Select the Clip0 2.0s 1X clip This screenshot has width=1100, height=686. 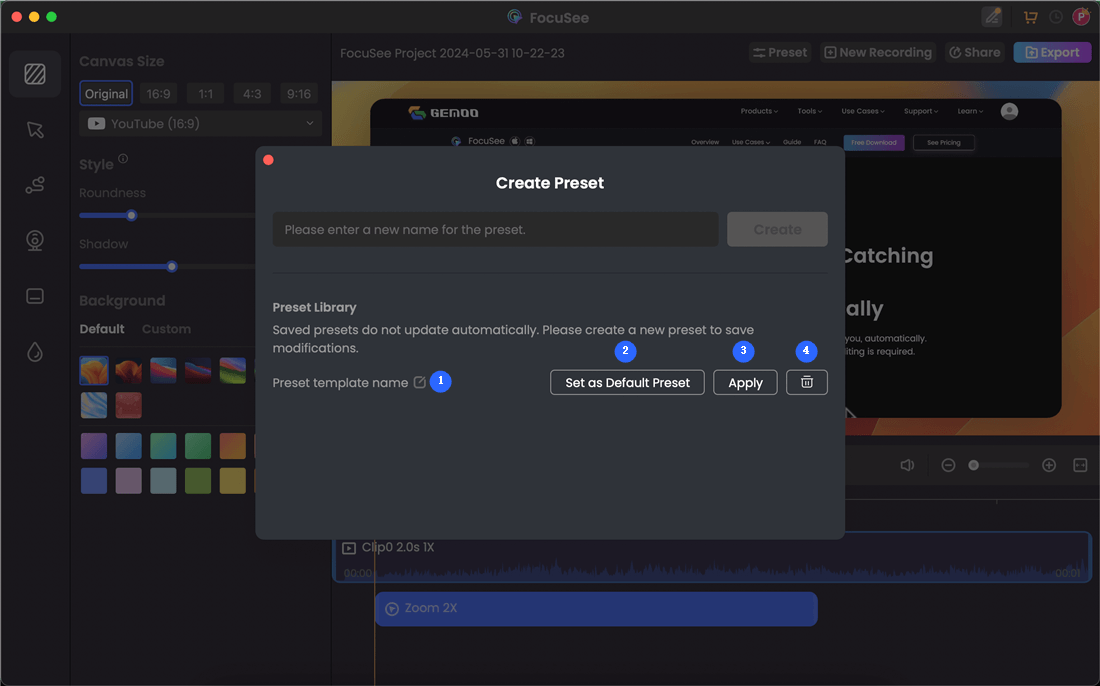(x=712, y=558)
